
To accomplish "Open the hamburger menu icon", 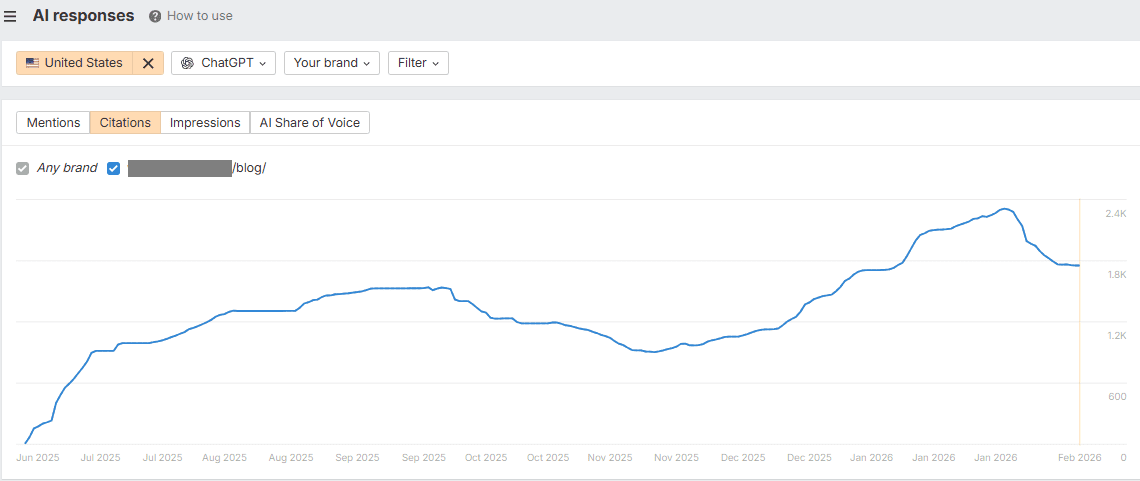I will 10,16.
